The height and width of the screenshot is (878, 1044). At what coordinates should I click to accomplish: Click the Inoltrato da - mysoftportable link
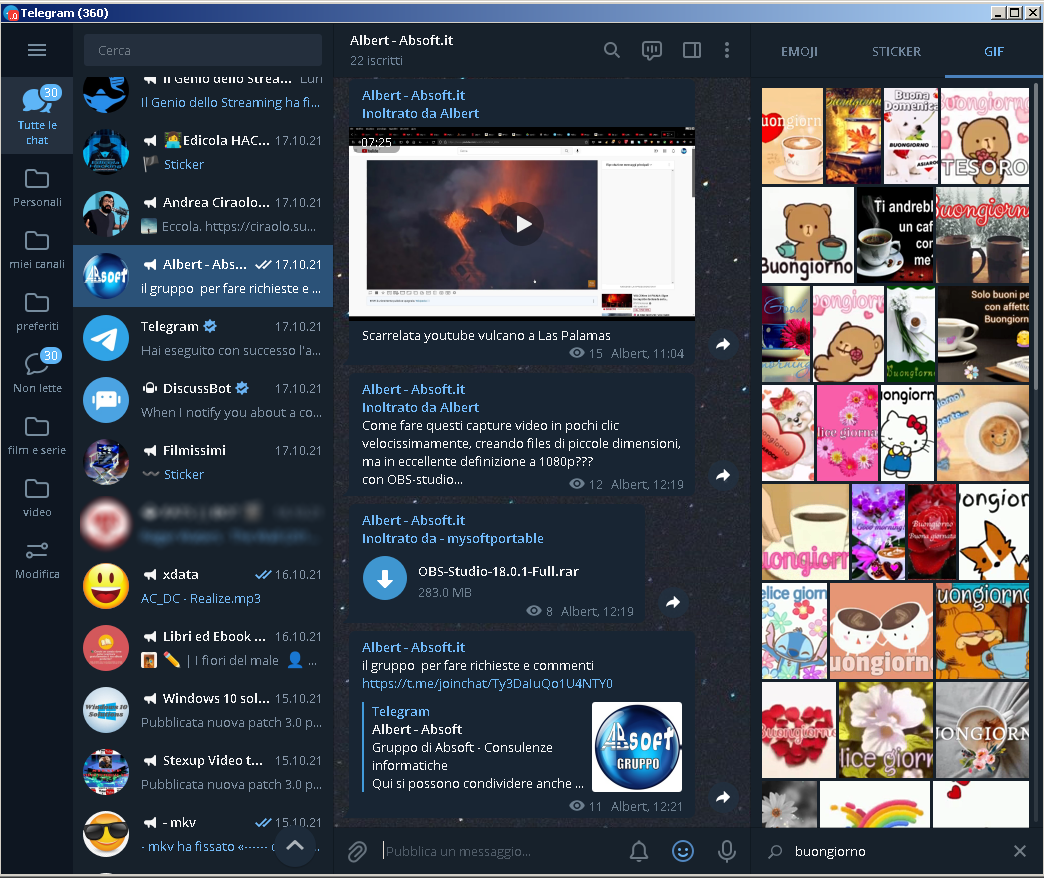click(452, 539)
